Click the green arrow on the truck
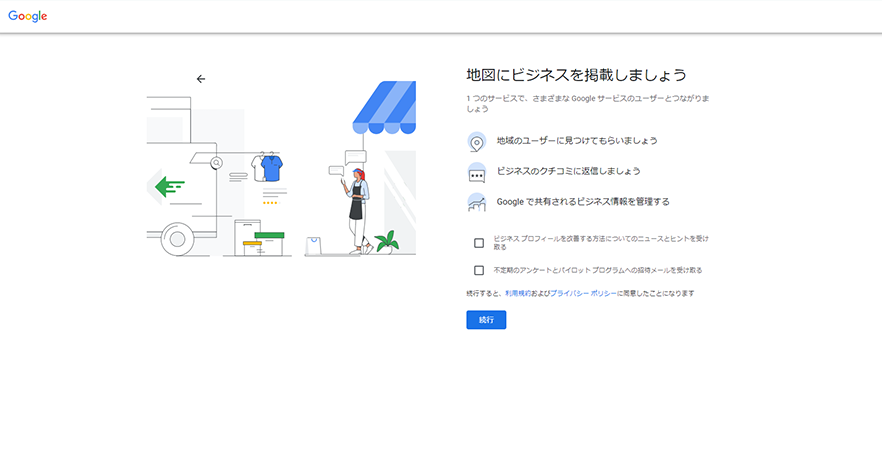The image size is (882, 450). point(170,186)
